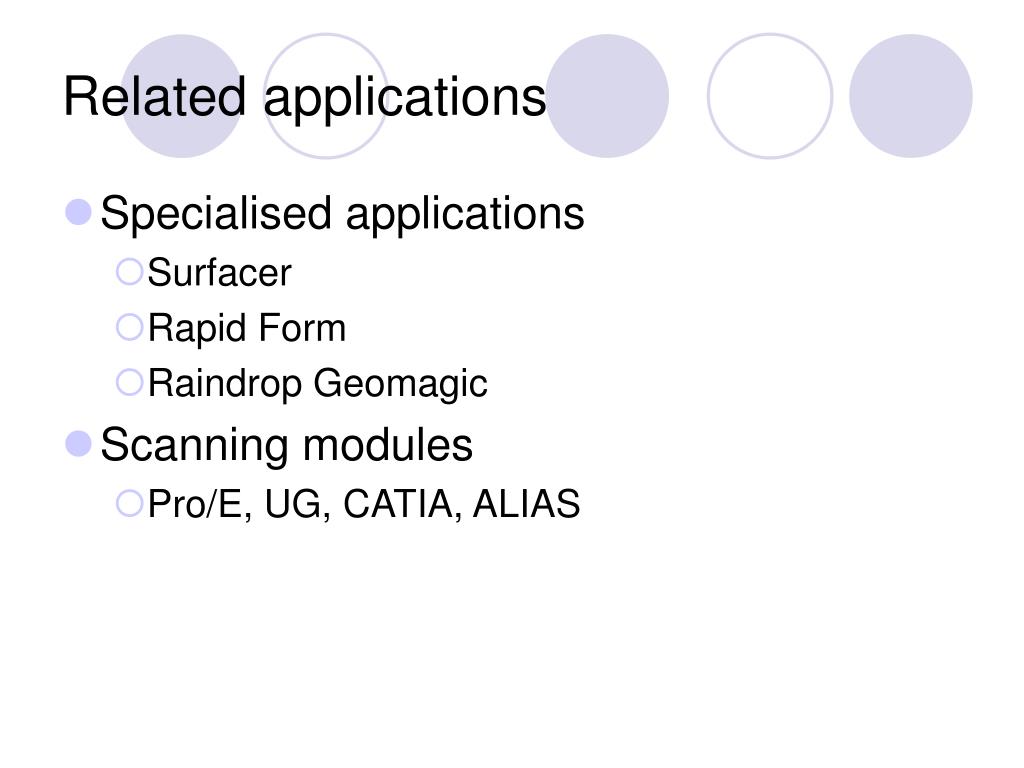The width and height of the screenshot is (1024, 768).
Task: Select the 'Rapid Form' list item
Action: coord(247,328)
